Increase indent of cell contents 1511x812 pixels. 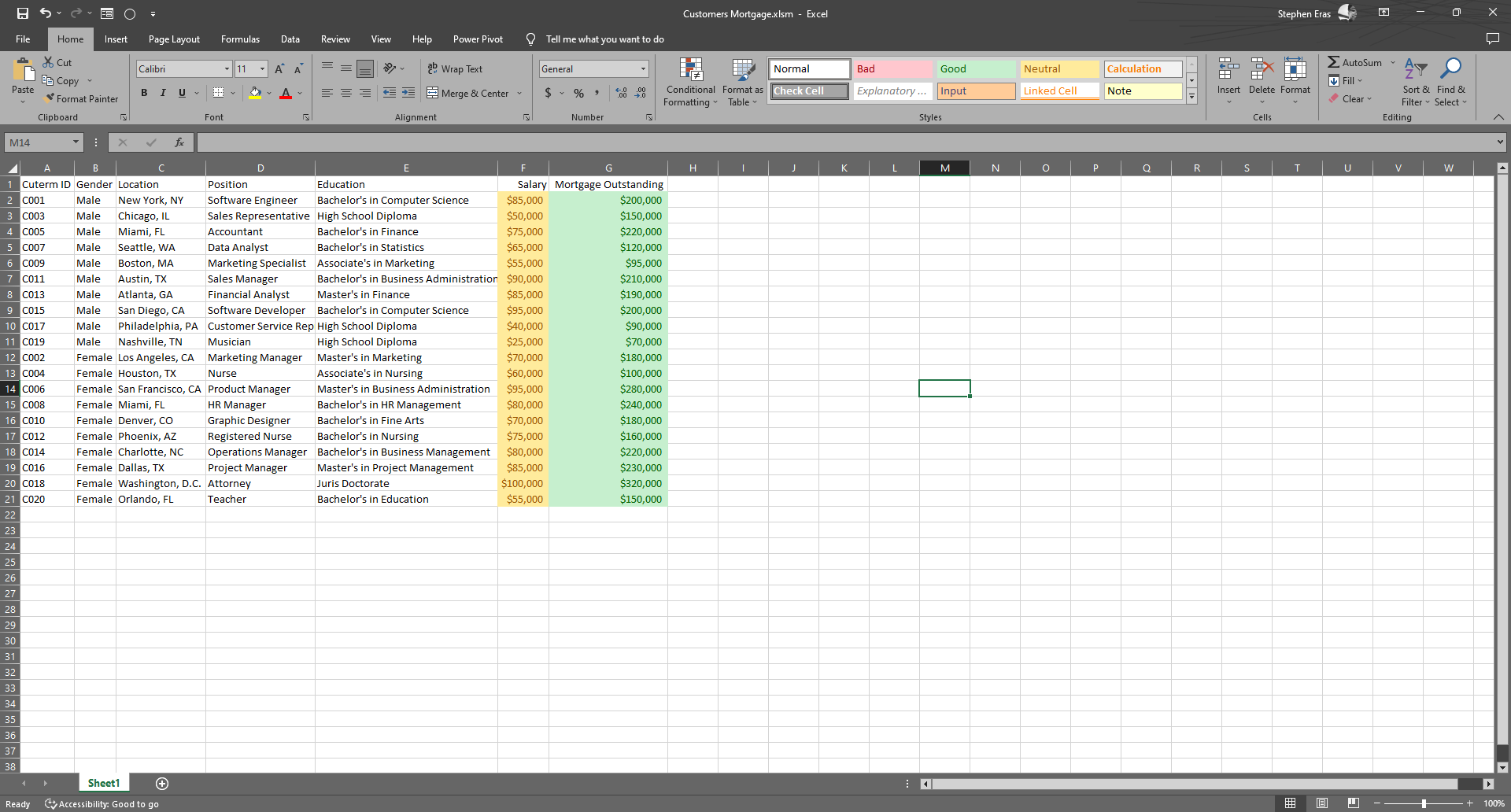coord(408,93)
